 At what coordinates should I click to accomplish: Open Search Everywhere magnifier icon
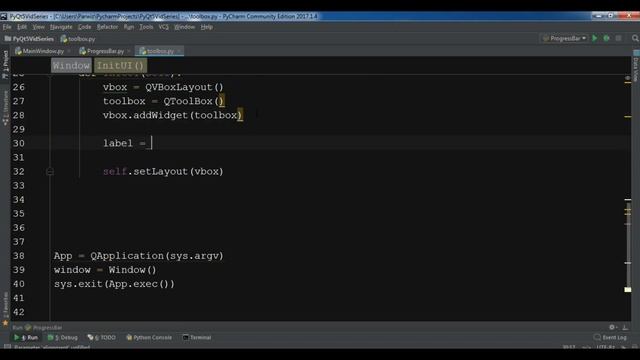pyautogui.click(x=635, y=38)
